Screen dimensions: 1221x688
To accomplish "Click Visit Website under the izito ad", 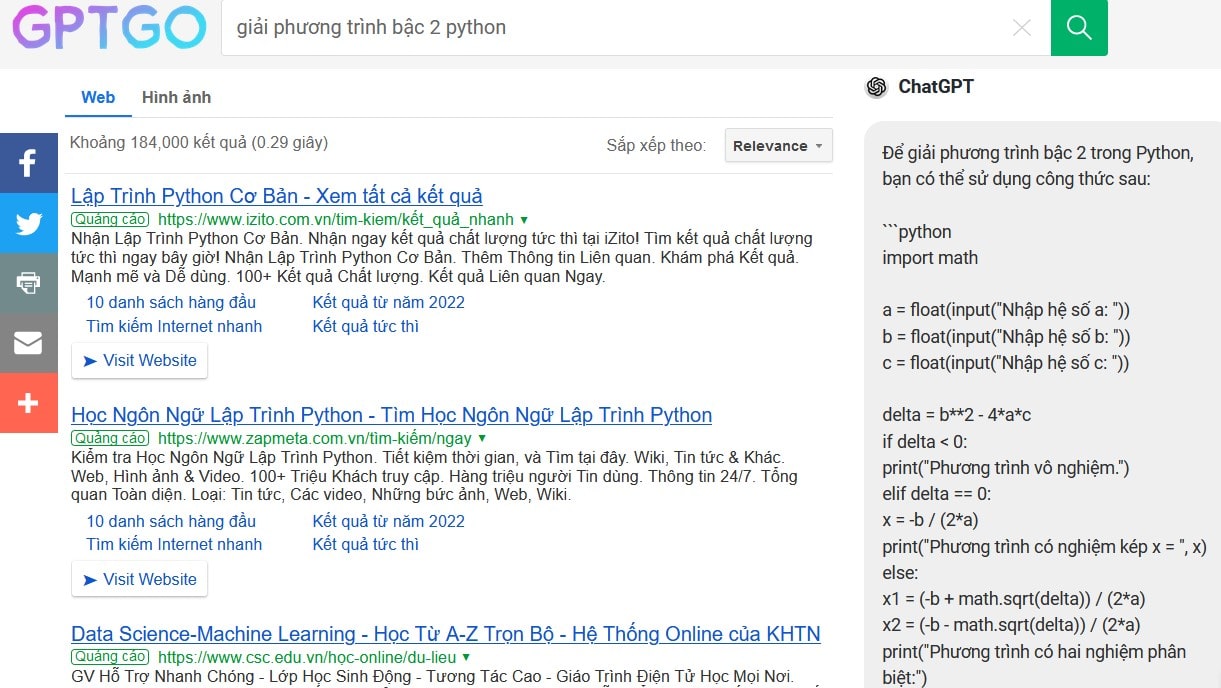I will coord(139,360).
